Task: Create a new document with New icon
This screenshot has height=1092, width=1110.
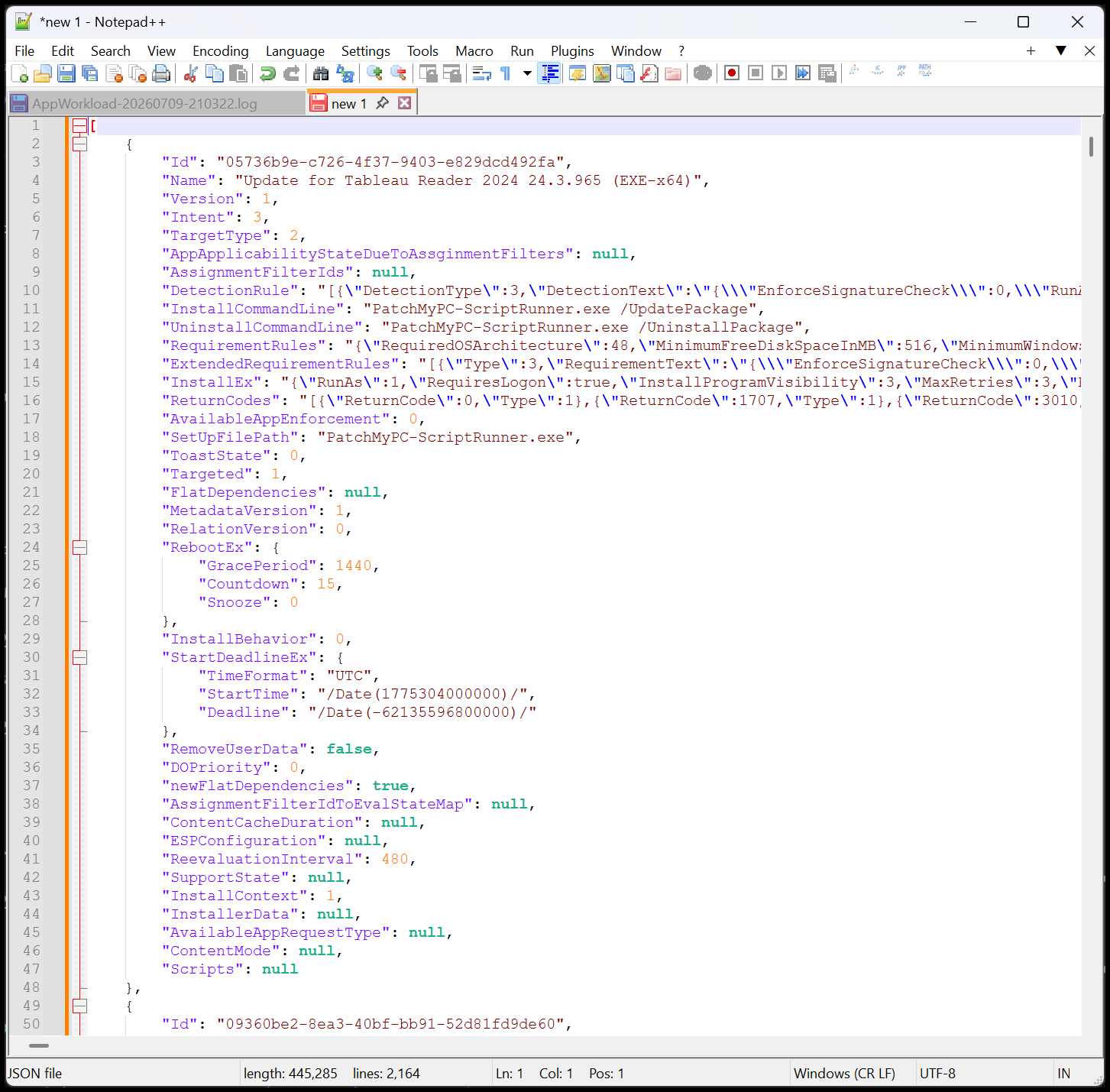Action: click(x=20, y=73)
